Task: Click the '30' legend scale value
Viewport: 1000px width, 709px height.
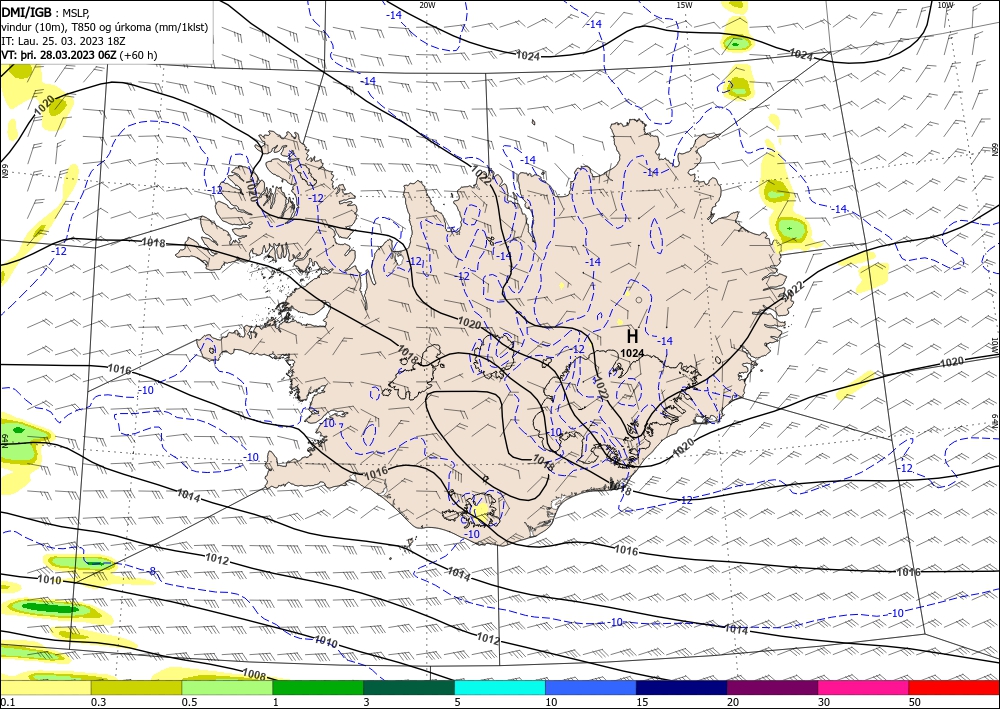Action: [824, 702]
